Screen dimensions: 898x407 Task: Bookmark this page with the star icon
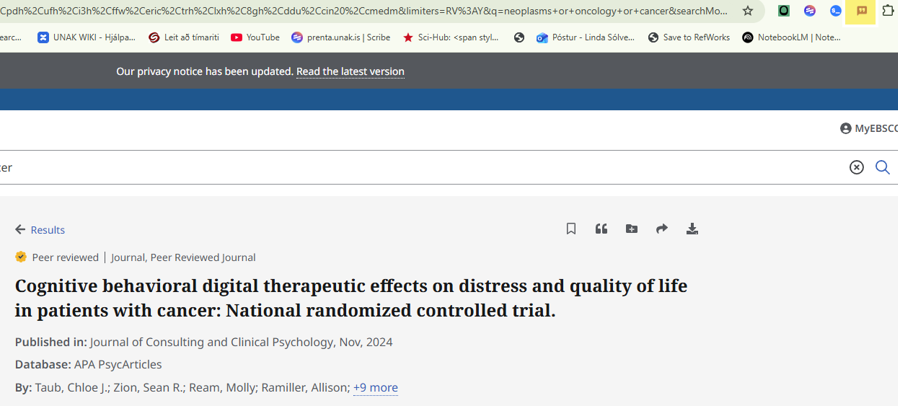[747, 10]
